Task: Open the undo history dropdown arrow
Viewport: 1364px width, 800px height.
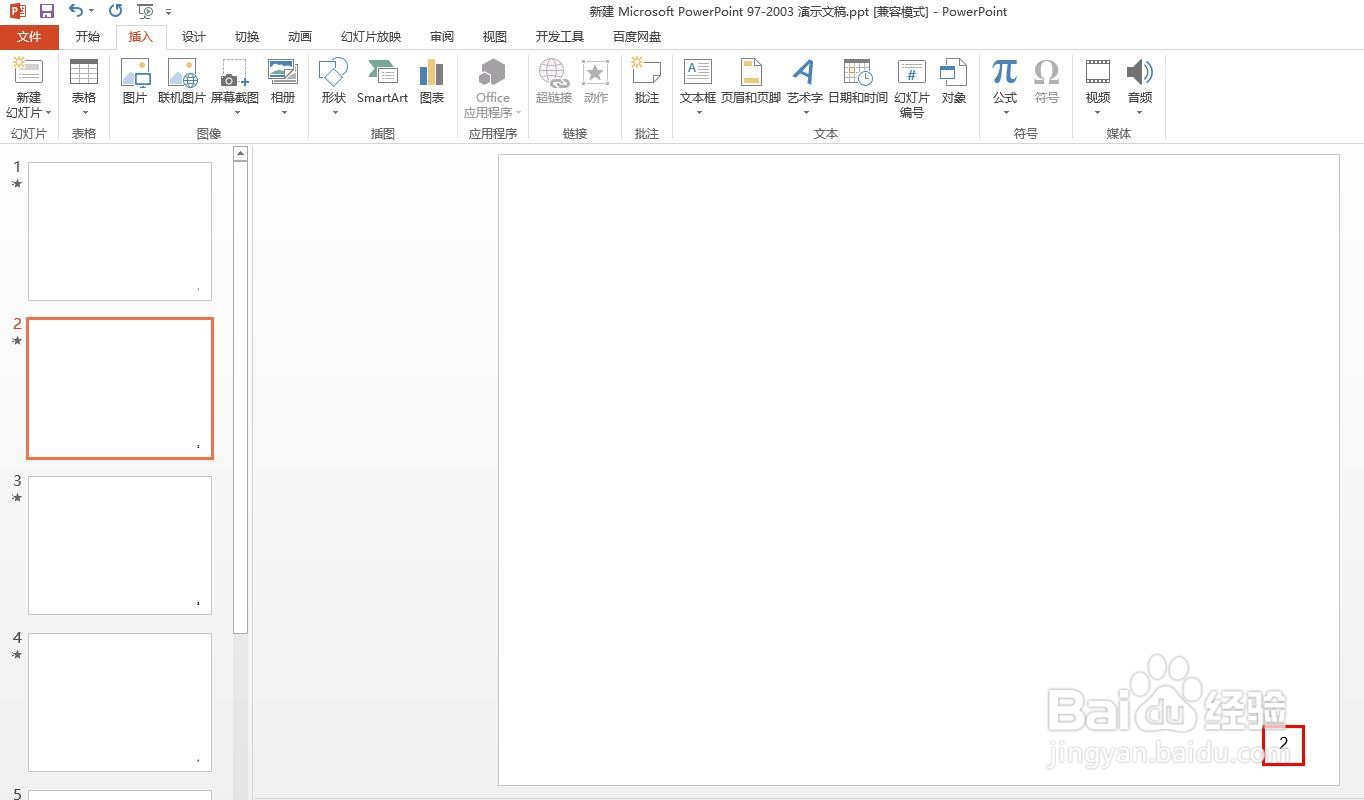Action: coord(91,11)
